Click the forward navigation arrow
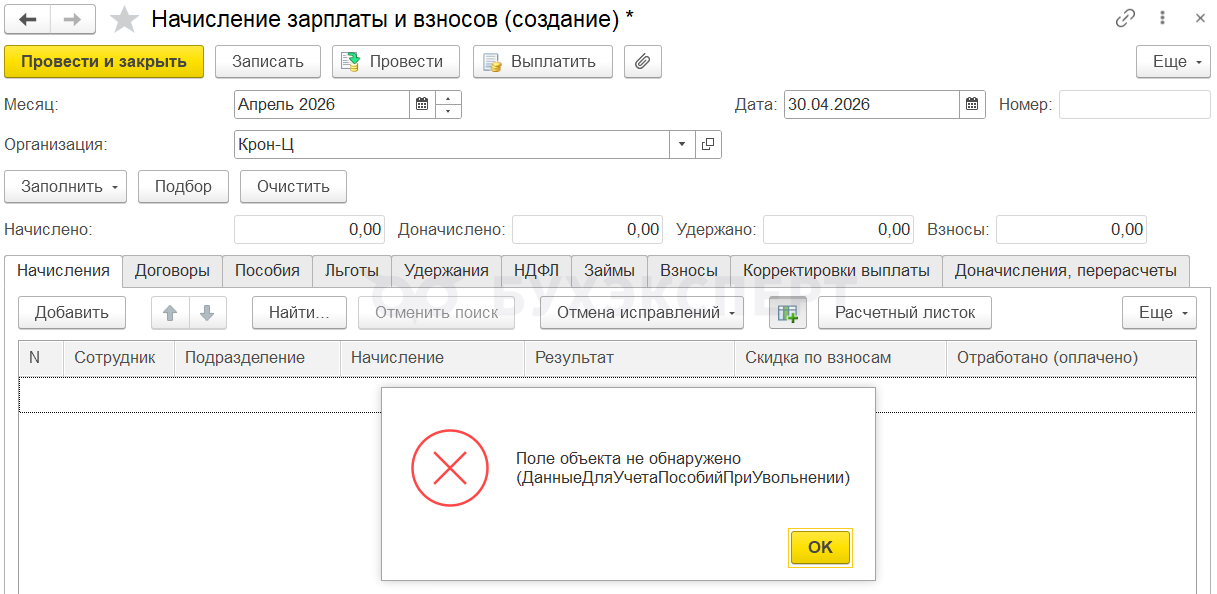Viewport: 1217px width, 594px height. coord(73,19)
